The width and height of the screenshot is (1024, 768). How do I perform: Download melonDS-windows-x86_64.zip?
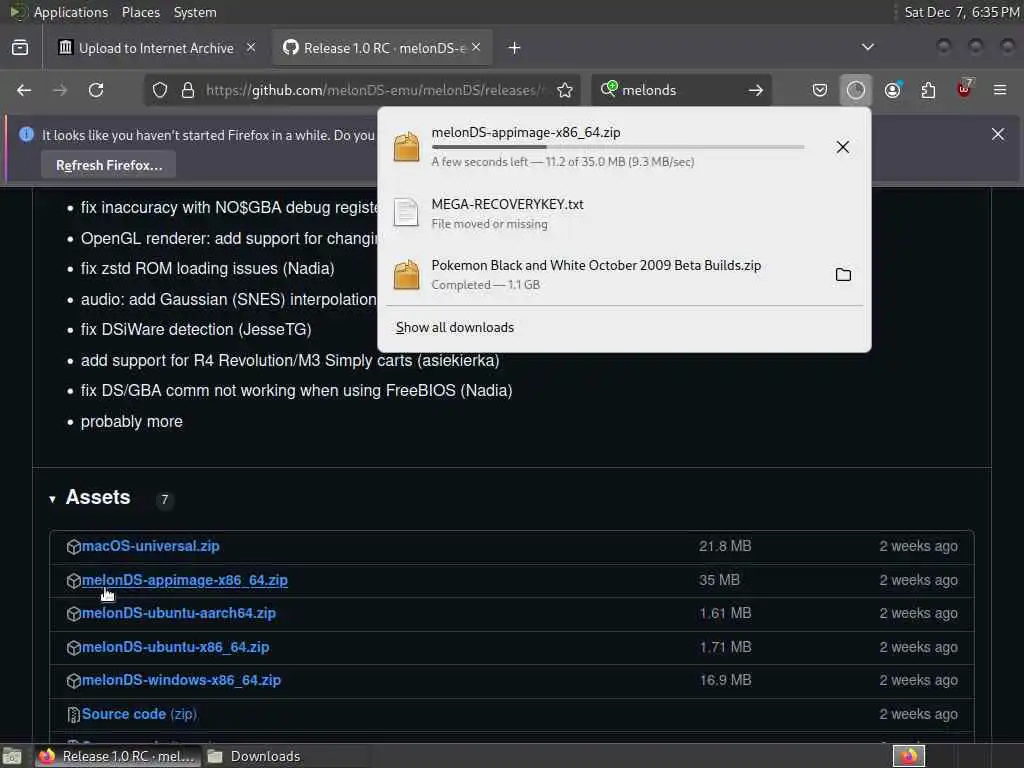click(181, 680)
